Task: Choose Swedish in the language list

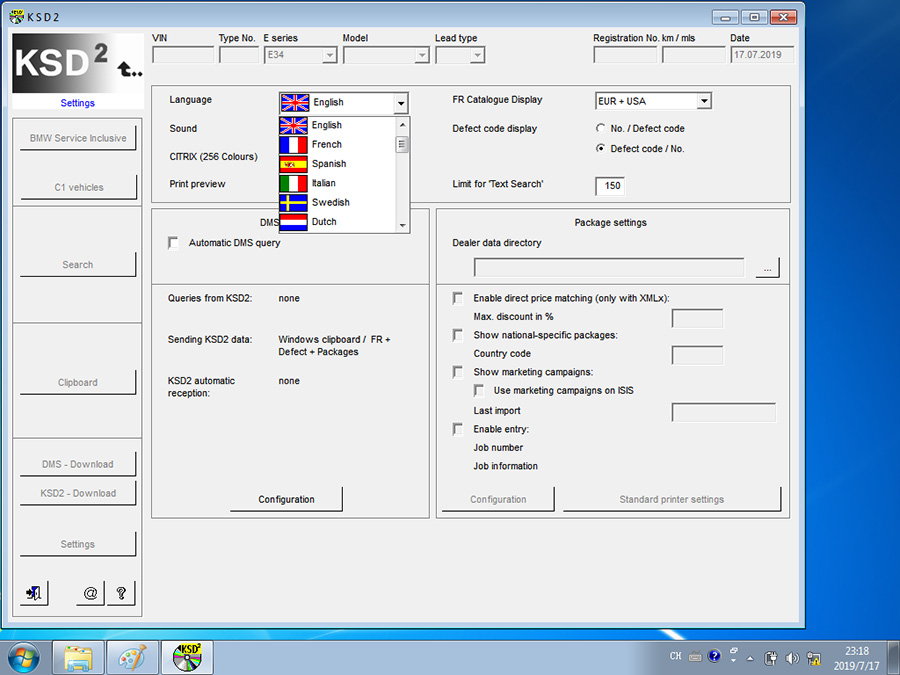Action: 338,203
